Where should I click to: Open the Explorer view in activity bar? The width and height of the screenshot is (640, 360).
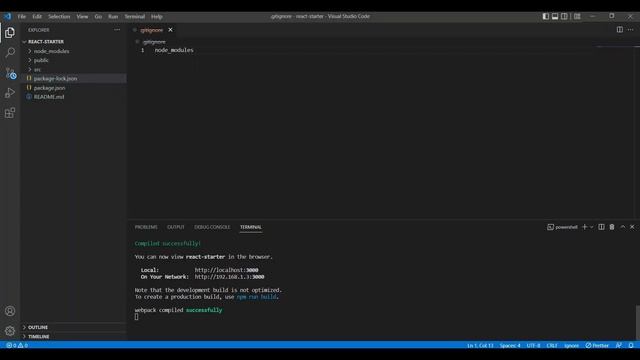[x=10, y=33]
